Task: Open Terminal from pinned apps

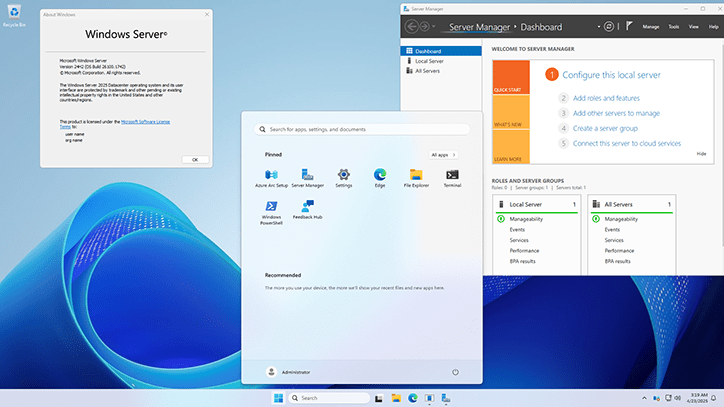Action: tap(452, 176)
